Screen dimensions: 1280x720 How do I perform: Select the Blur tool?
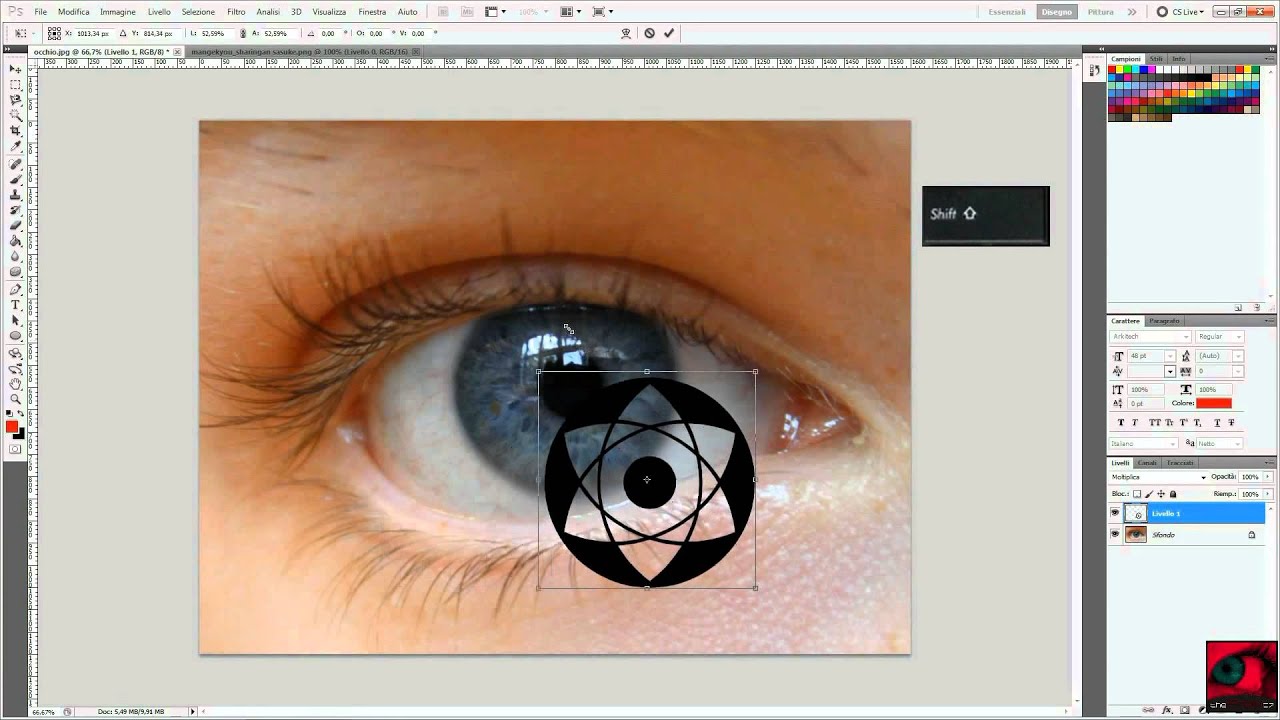pyautogui.click(x=15, y=256)
